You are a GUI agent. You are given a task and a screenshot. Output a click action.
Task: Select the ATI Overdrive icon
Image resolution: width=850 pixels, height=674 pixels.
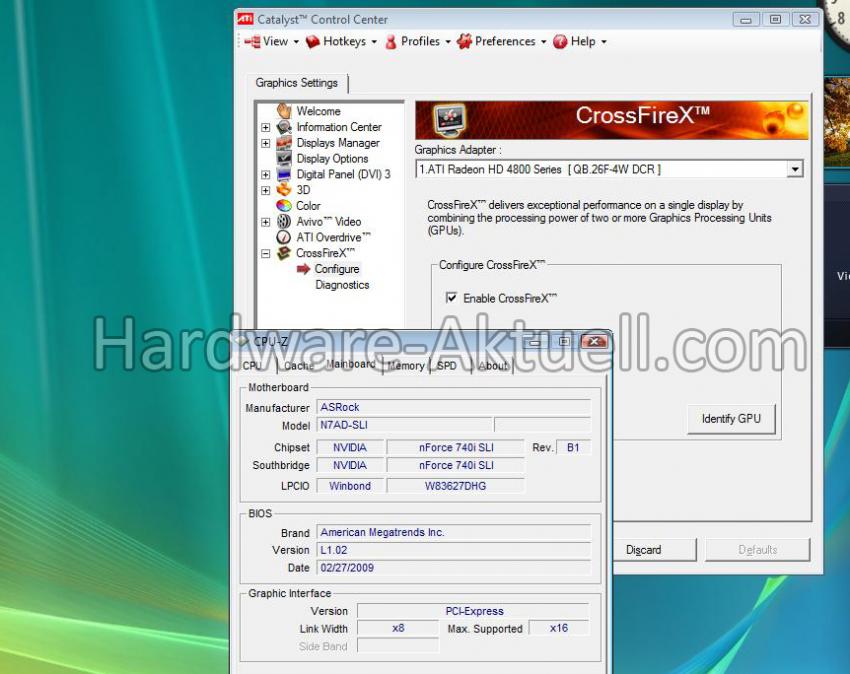pos(284,238)
